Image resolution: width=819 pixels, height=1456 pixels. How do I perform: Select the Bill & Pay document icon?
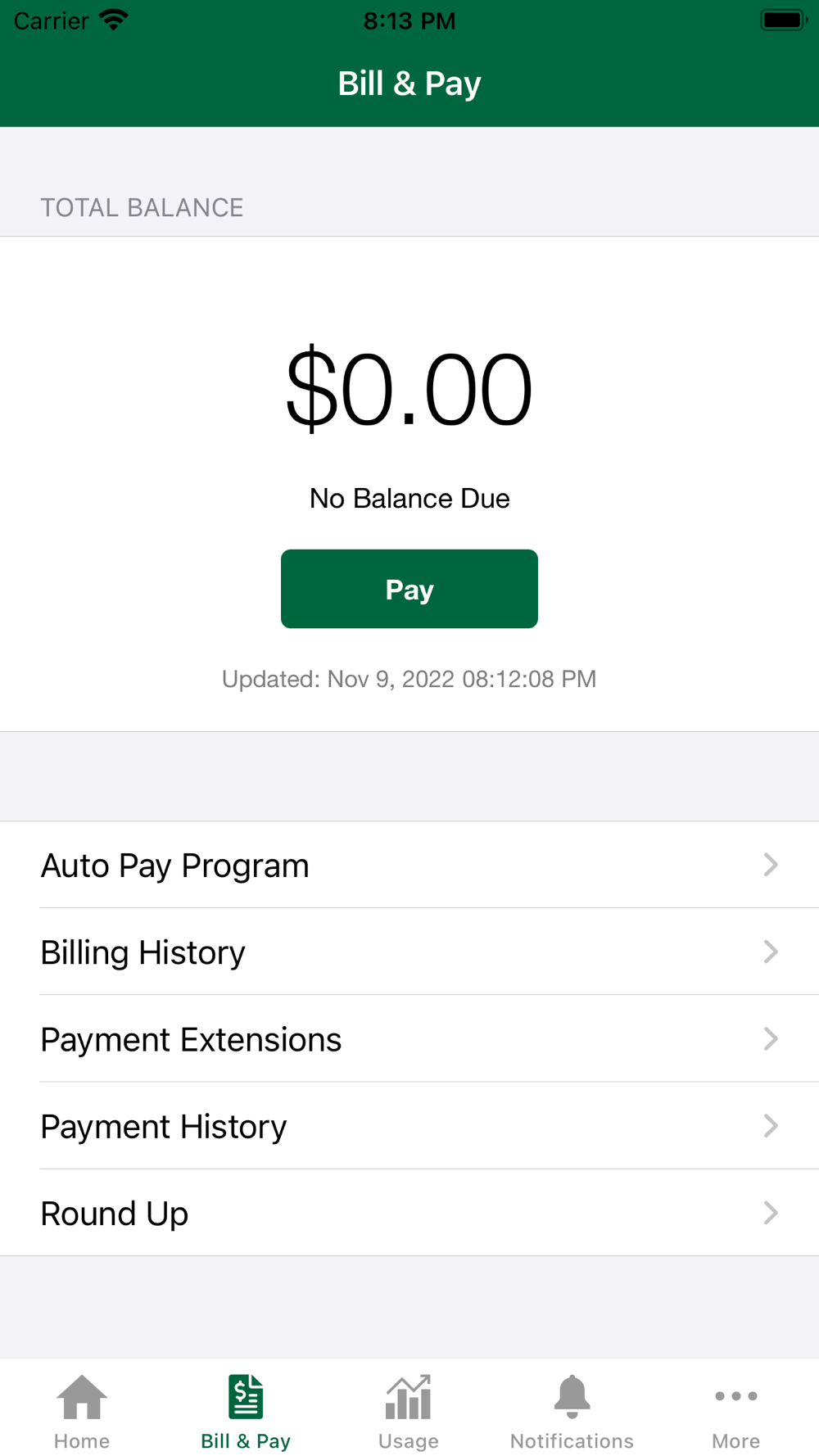click(x=246, y=1396)
